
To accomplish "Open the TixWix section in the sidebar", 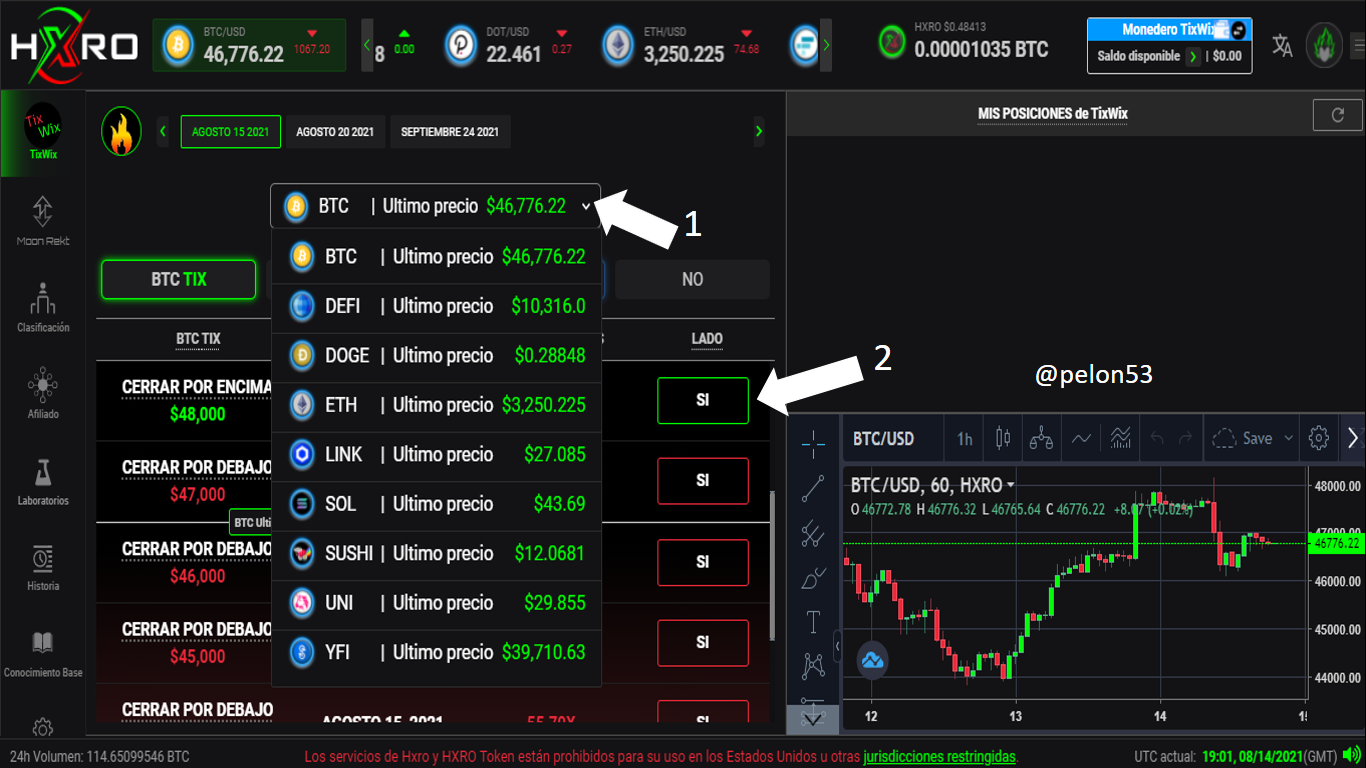I will [x=43, y=133].
